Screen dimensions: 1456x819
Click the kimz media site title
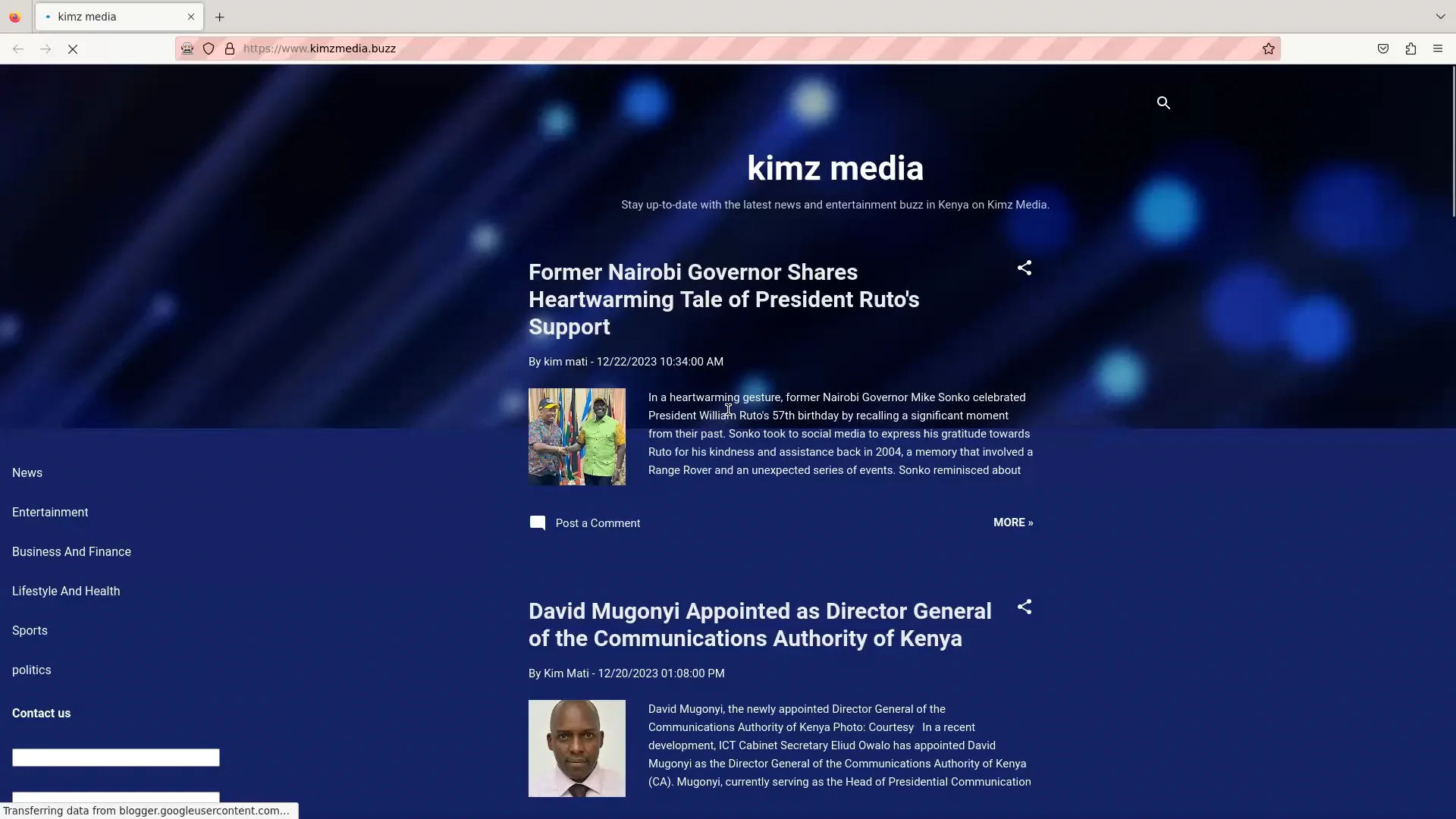(835, 168)
